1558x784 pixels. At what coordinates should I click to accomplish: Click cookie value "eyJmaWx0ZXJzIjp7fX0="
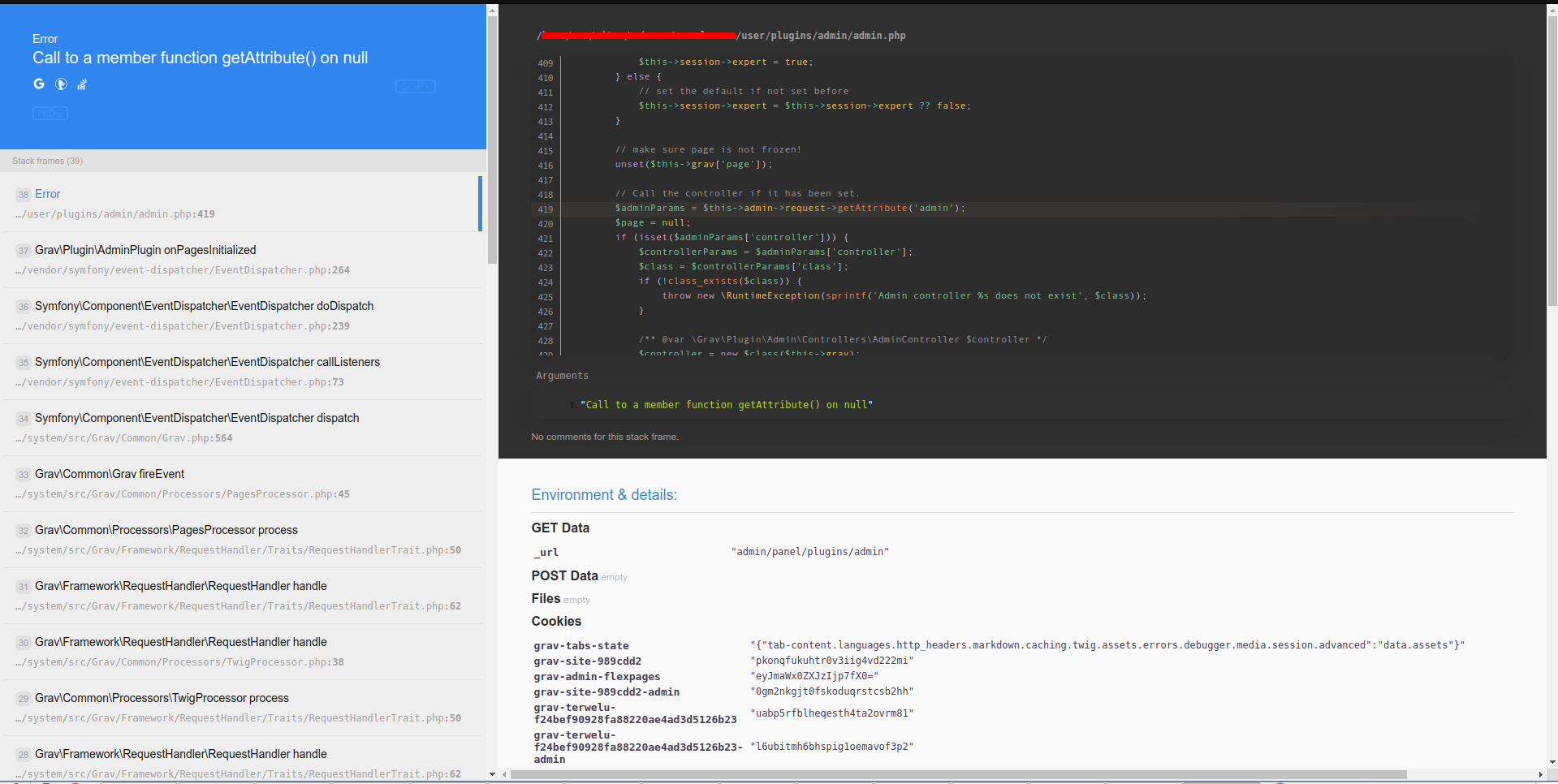click(x=814, y=676)
